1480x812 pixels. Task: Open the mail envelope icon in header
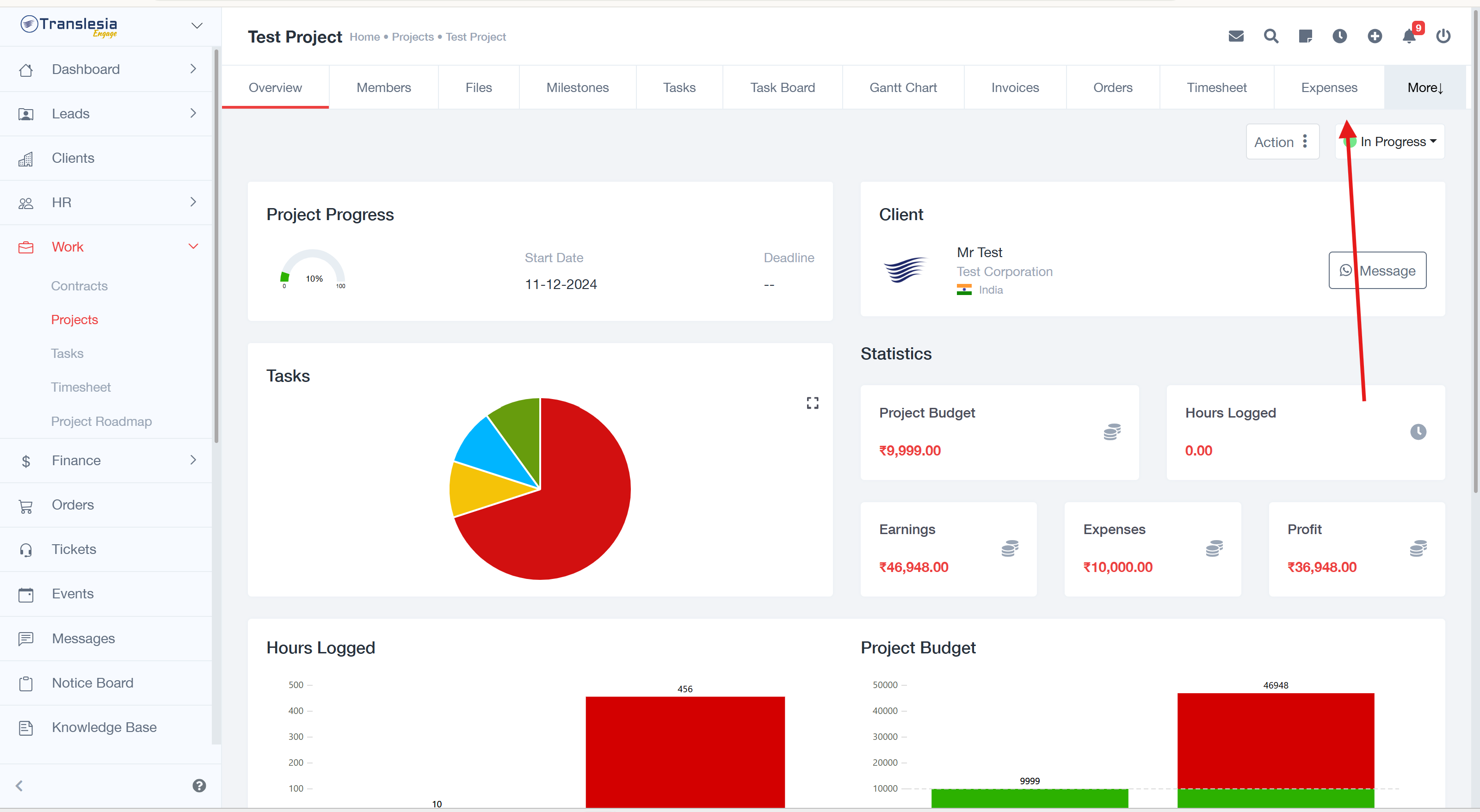coord(1236,37)
